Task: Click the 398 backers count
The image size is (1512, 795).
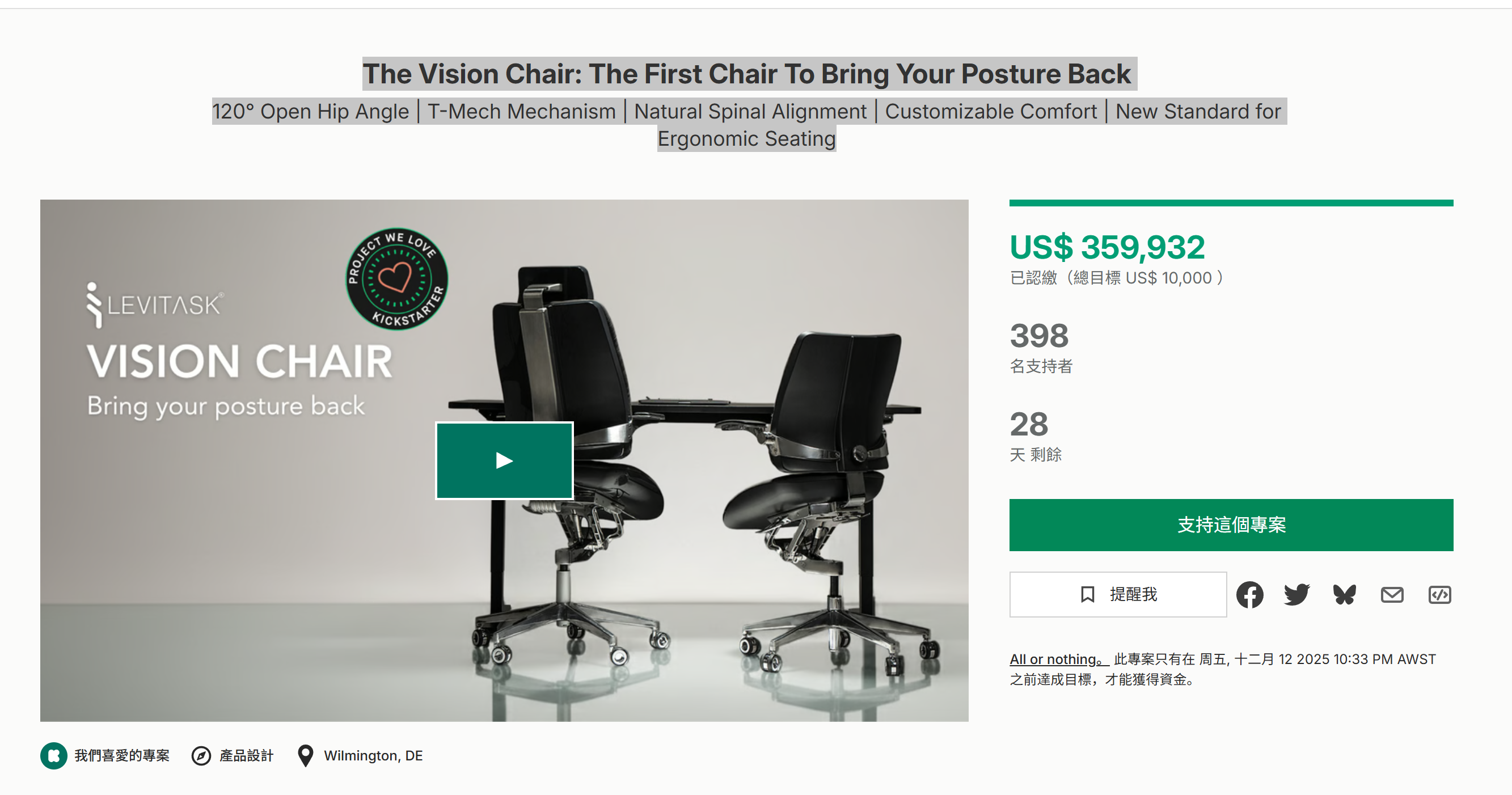Action: tap(1039, 336)
